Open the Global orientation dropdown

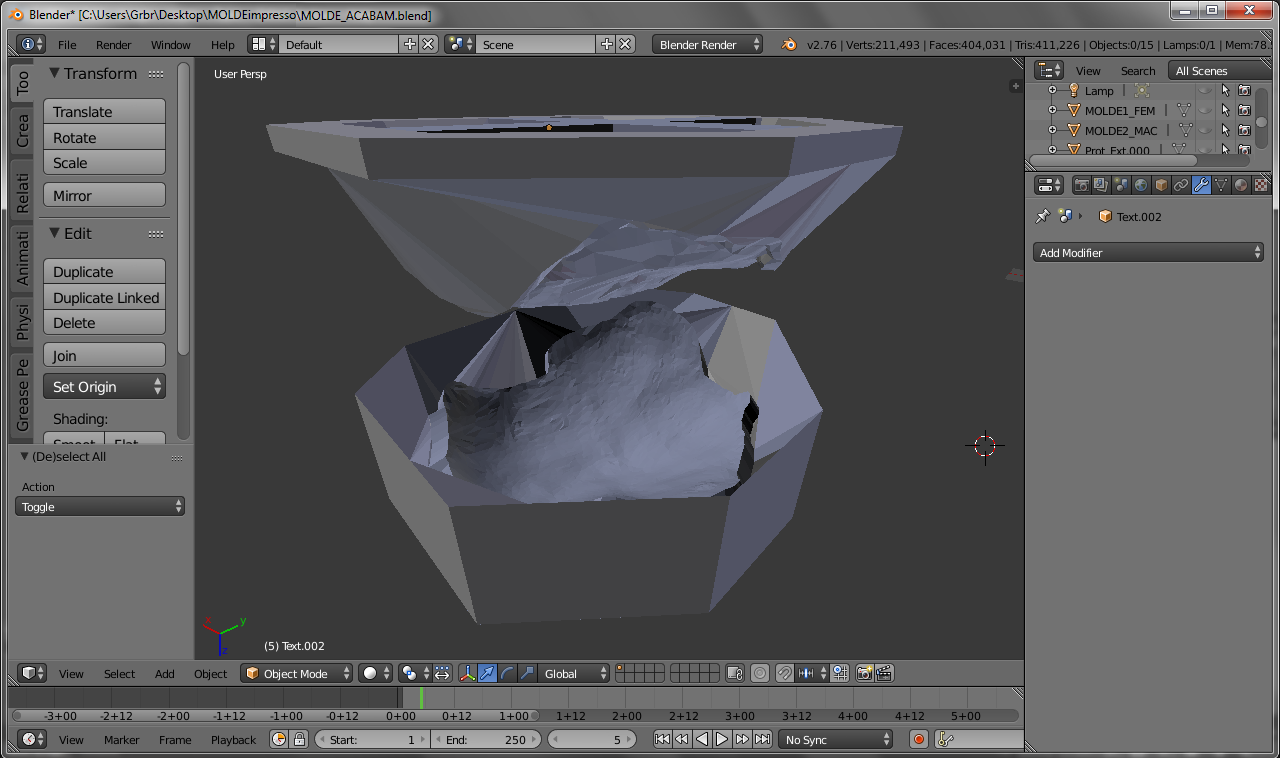(x=573, y=674)
